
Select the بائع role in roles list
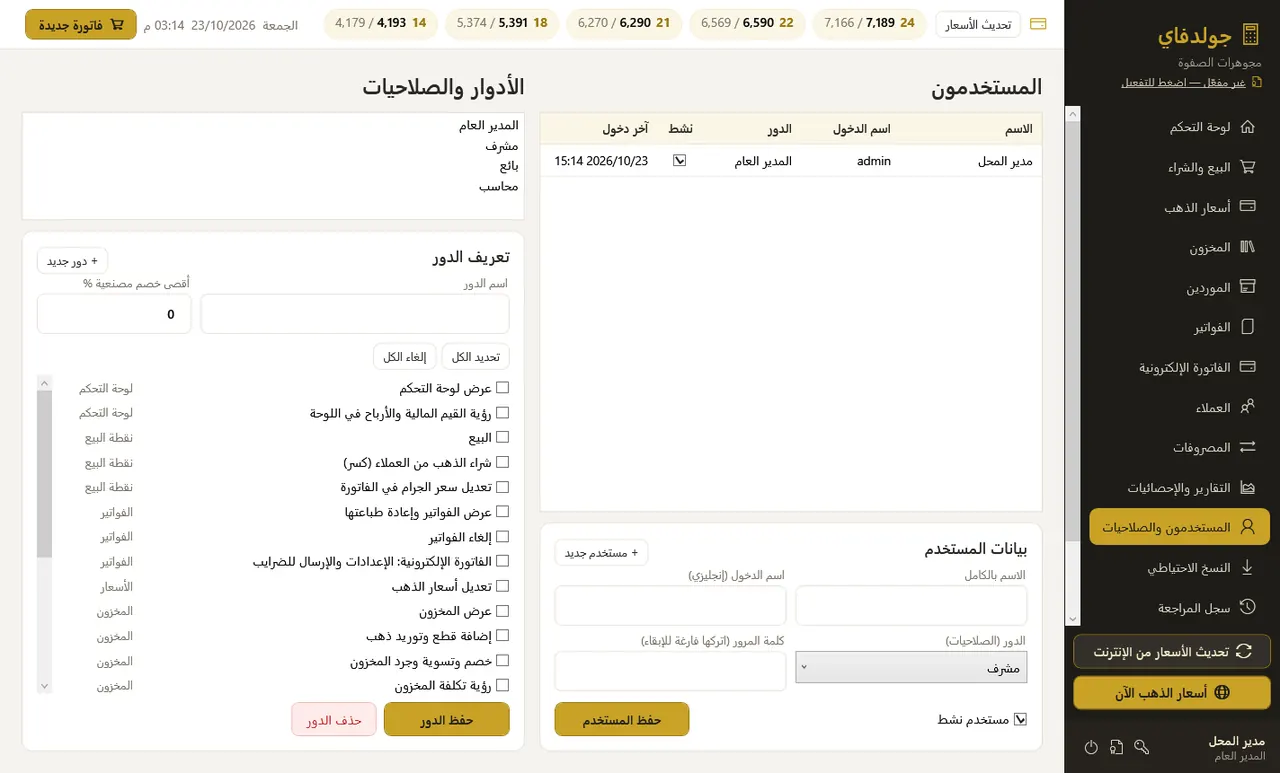[509, 166]
